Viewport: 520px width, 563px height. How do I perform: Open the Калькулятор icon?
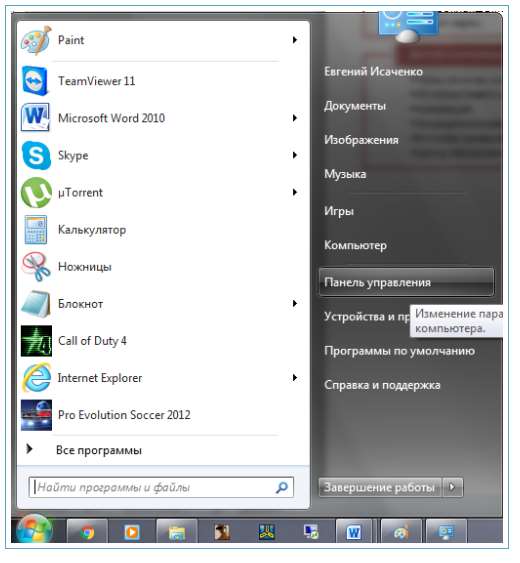pyautogui.click(x=36, y=230)
